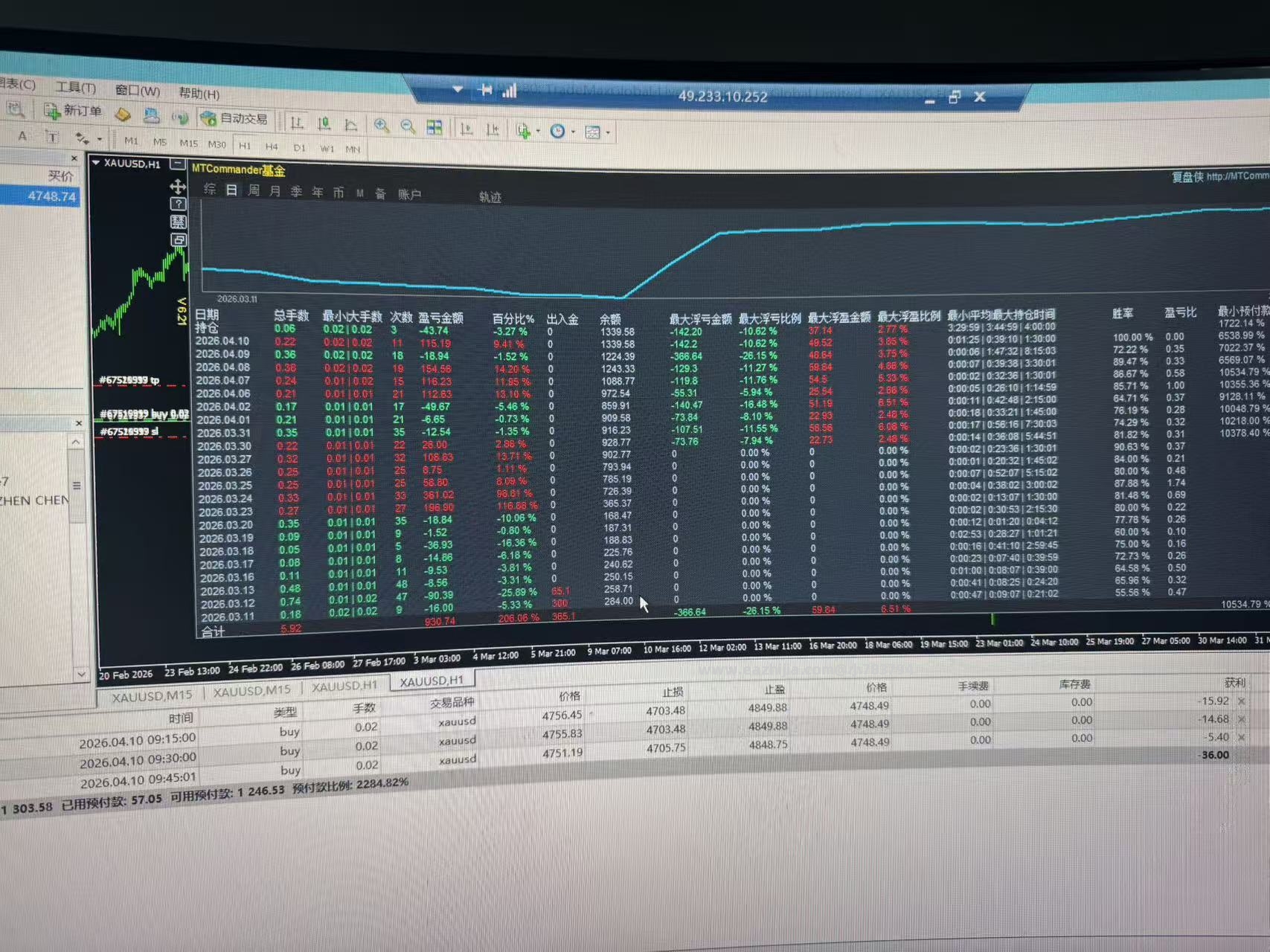Close the 09:45:01 buy order with X
This screenshot has width=1270, height=952.
(1241, 737)
